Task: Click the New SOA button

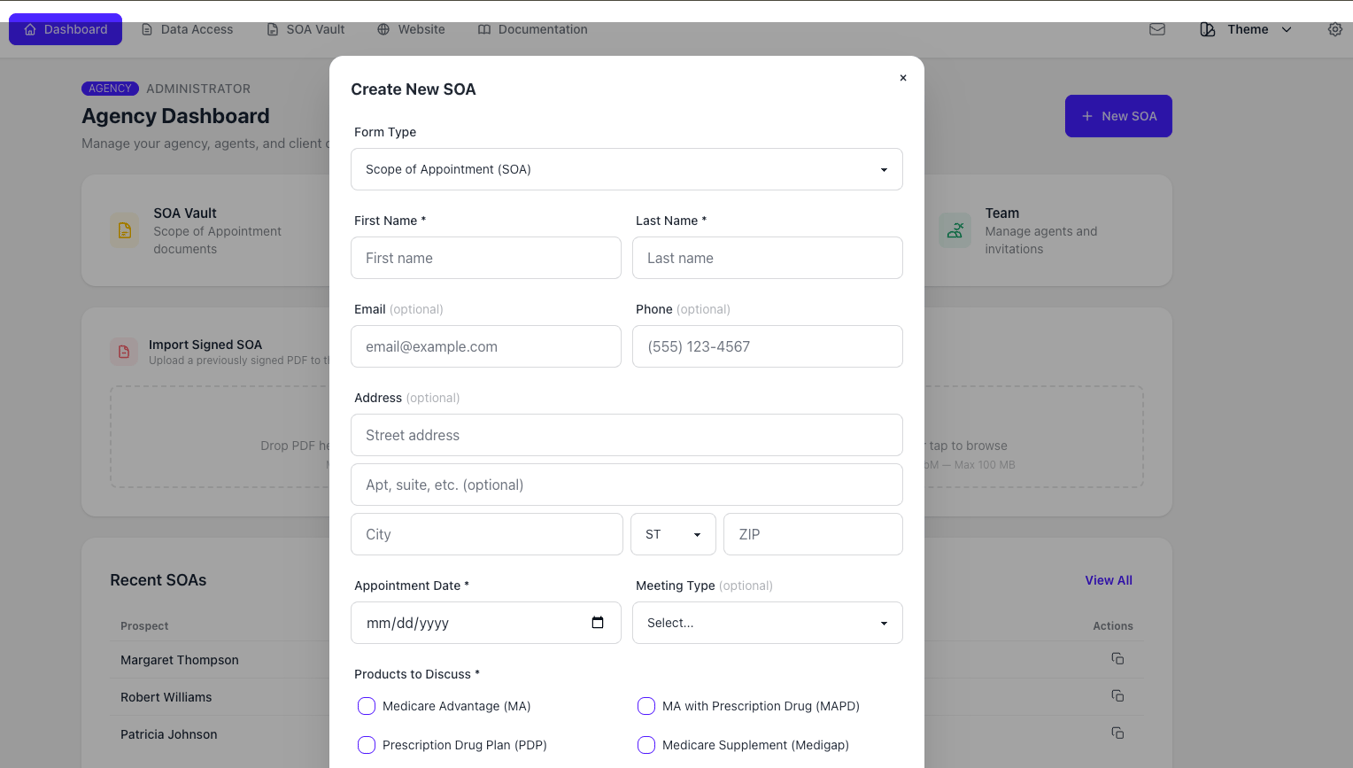Action: click(1118, 116)
